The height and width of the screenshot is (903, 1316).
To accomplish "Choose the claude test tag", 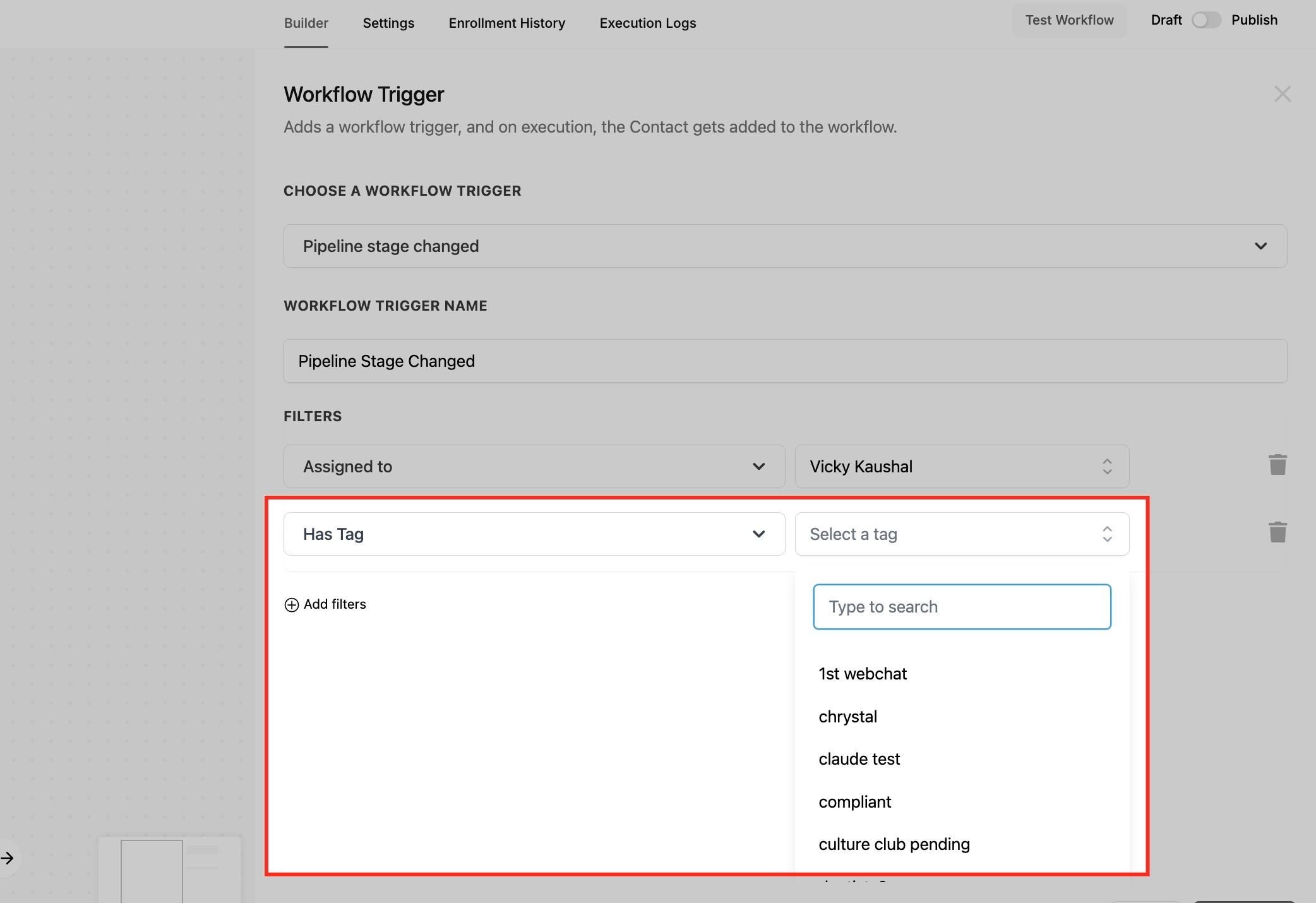I will [859, 759].
